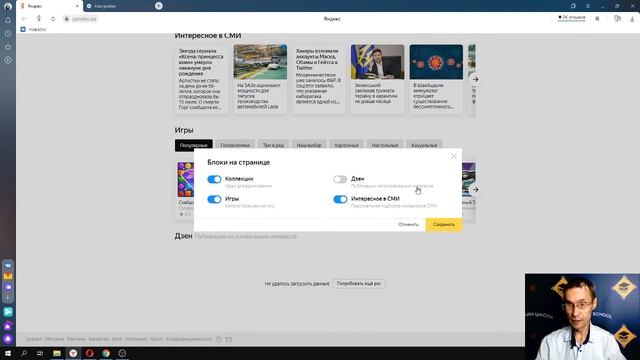Click the yandex address field

[x=84, y=19]
